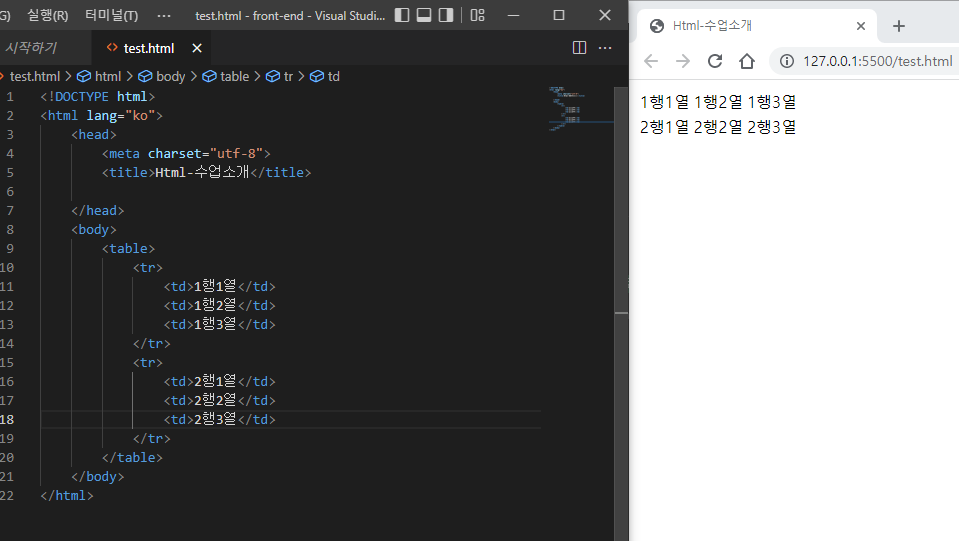Click the closing </html> tag
The width and height of the screenshot is (959, 541).
(67, 495)
